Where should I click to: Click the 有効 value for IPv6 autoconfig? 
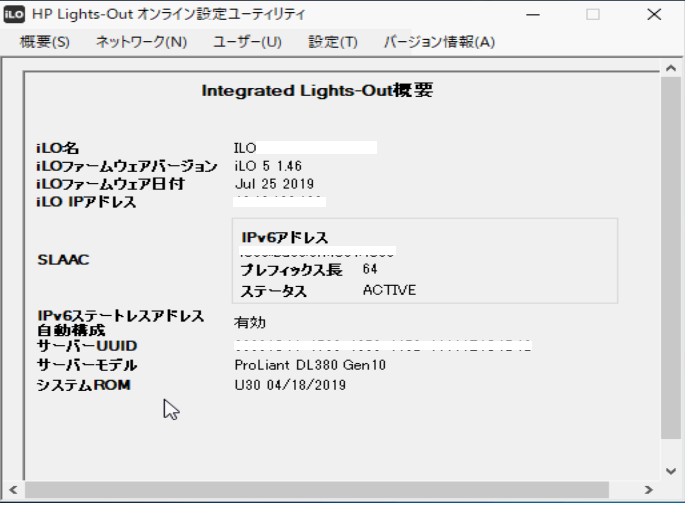(250, 323)
